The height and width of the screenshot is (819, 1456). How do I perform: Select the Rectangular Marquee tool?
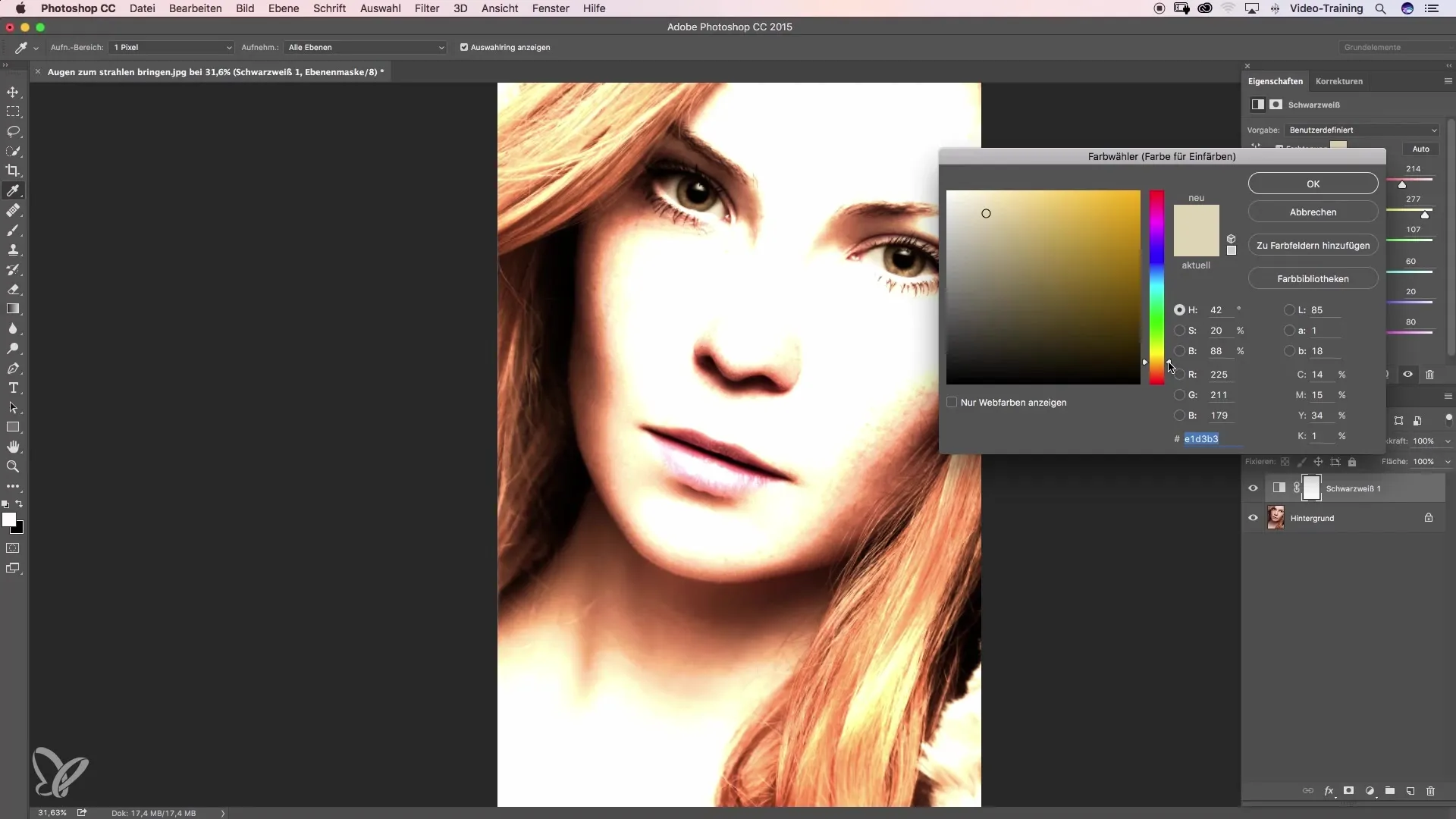[x=13, y=111]
